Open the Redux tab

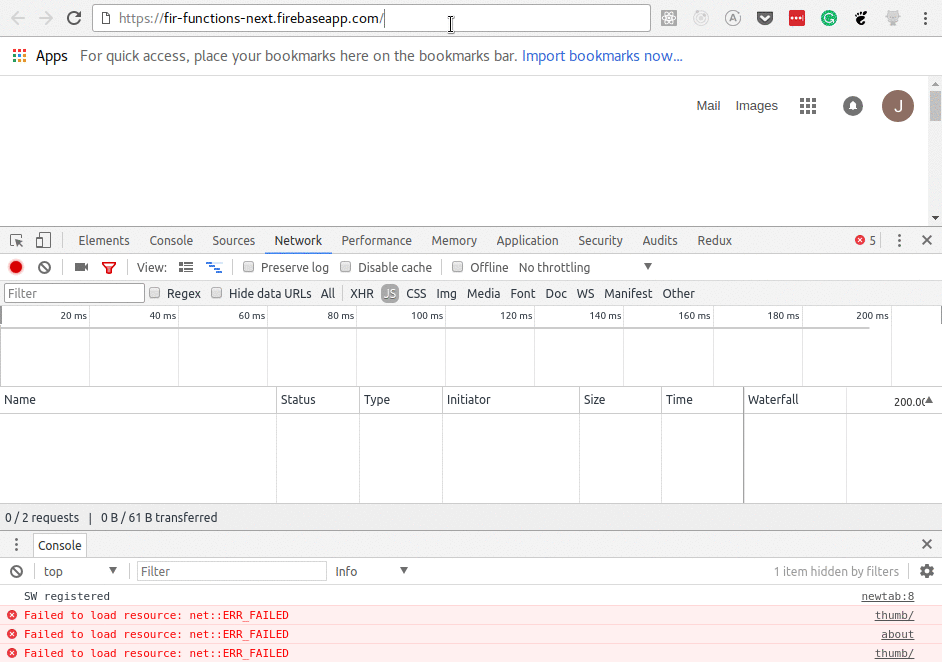(714, 240)
